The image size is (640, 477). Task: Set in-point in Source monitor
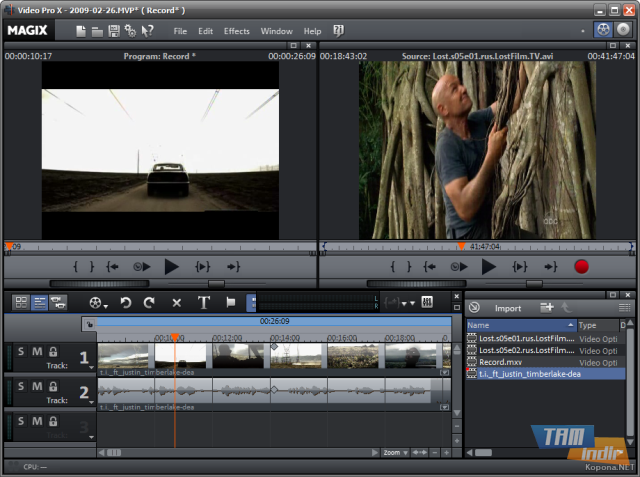coord(393,267)
